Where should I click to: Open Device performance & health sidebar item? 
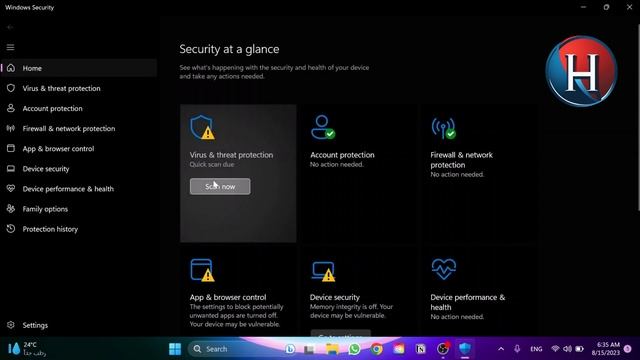coord(79,189)
